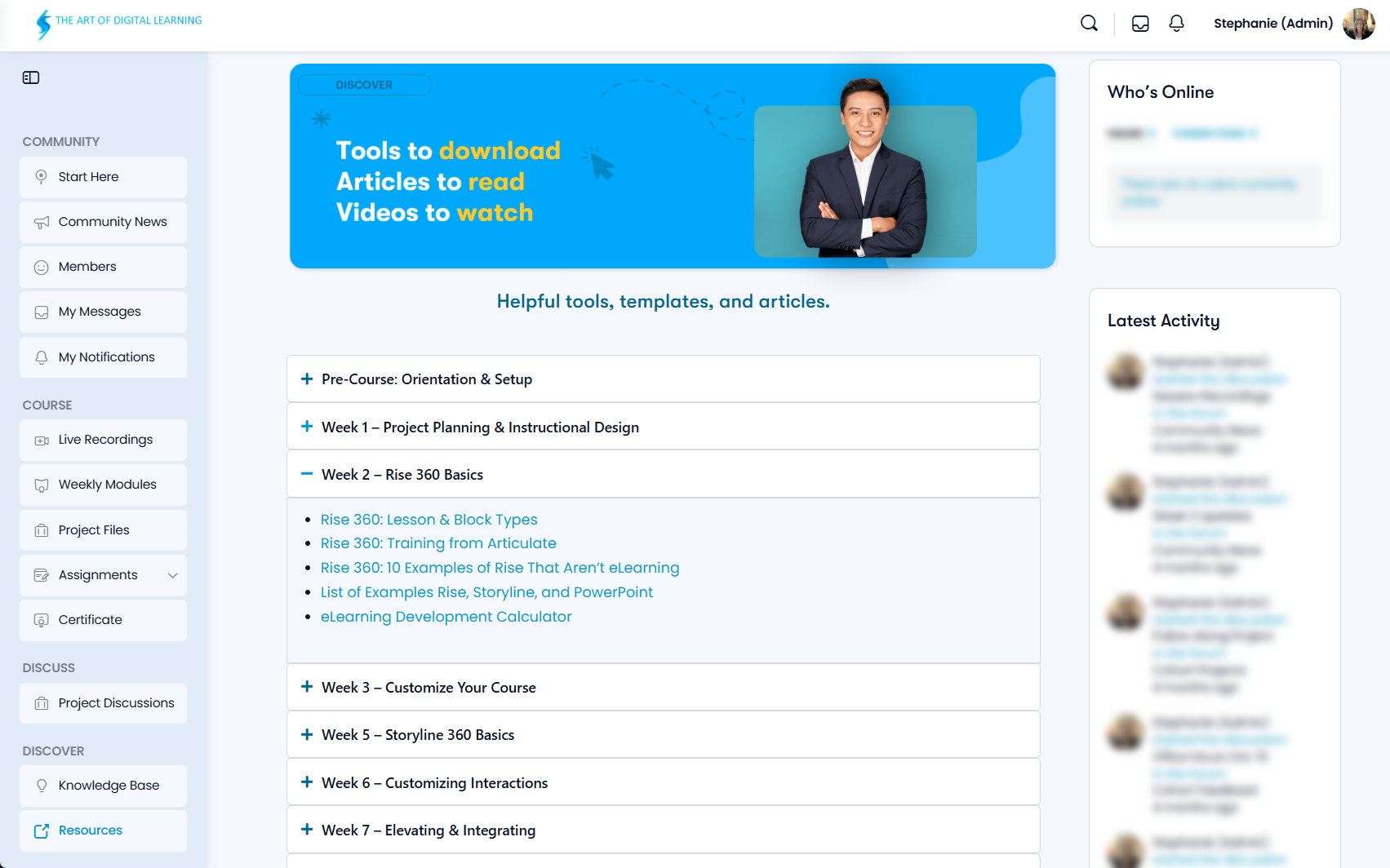Click the search magnifier icon in header
Screen dimensions: 1390x868
1089,24
